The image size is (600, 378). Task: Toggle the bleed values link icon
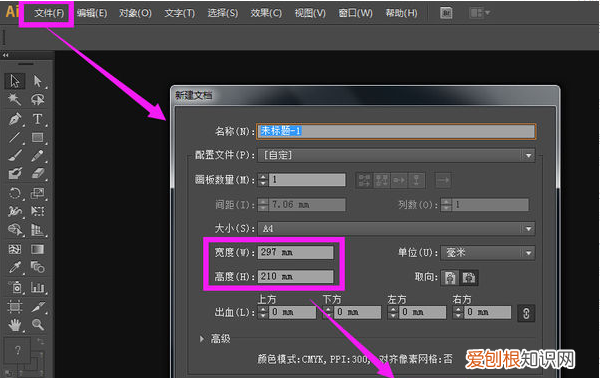click(526, 313)
